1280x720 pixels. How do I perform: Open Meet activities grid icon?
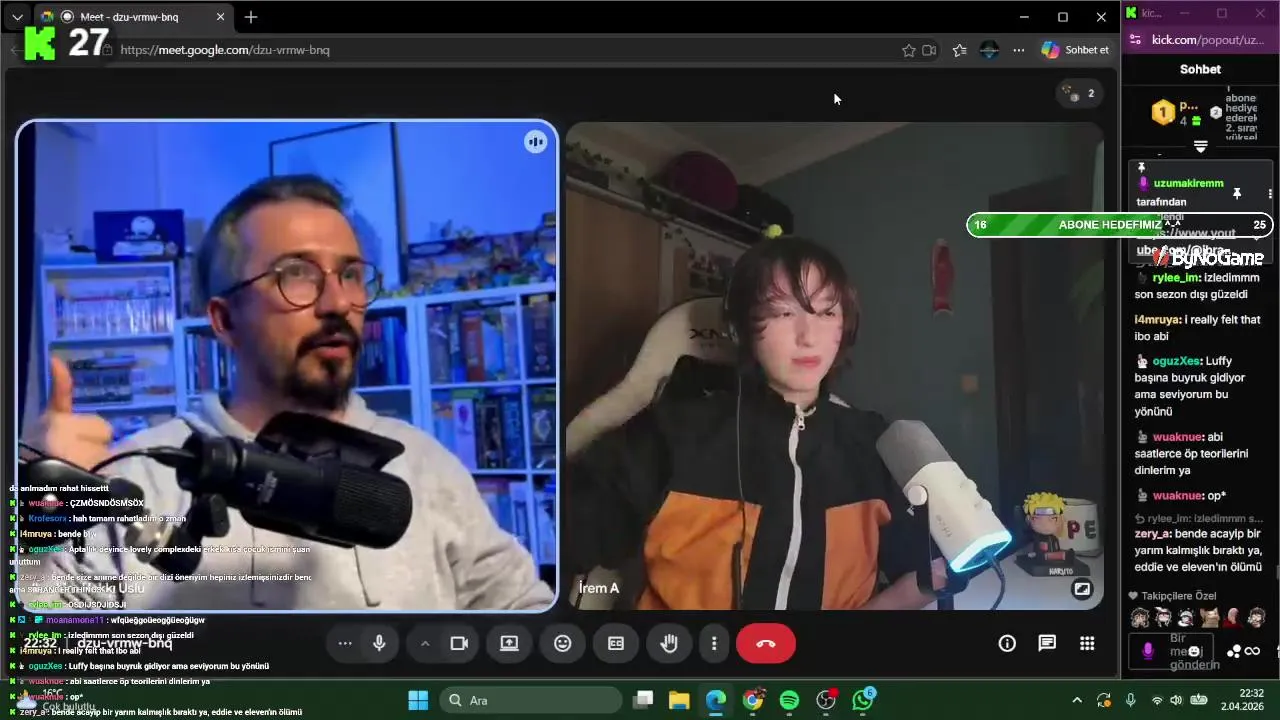pos(1087,643)
